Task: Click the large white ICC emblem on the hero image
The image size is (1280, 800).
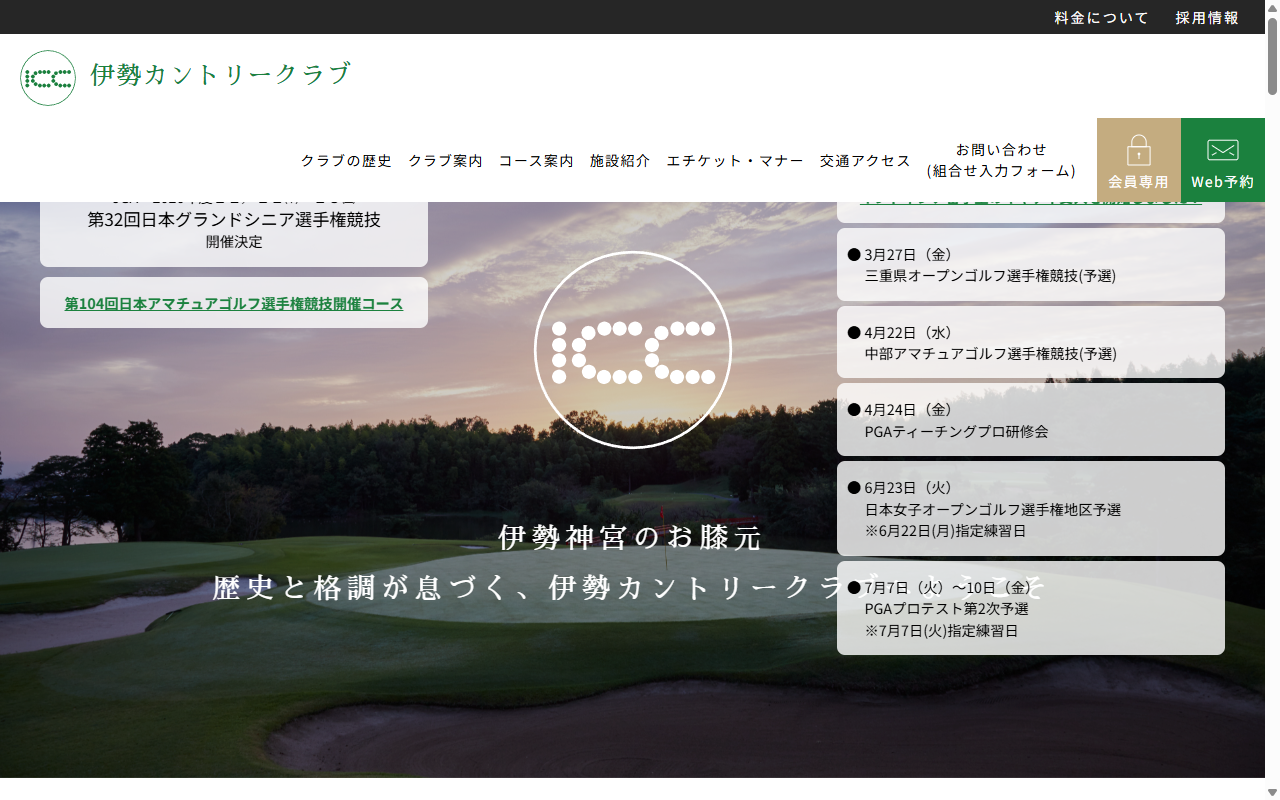Action: (633, 350)
